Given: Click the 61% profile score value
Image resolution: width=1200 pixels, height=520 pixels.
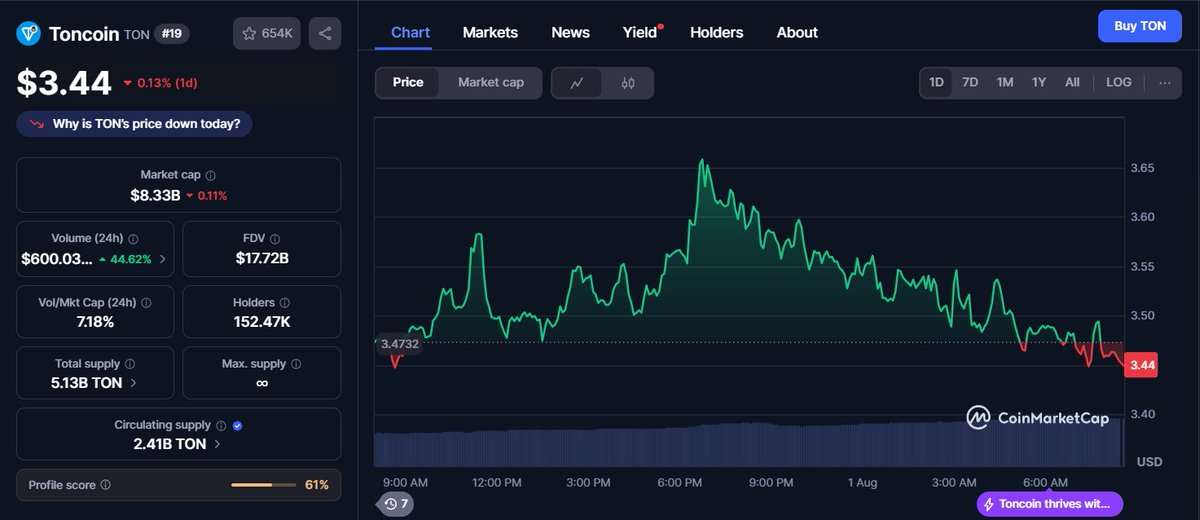Looking at the screenshot, I should pos(316,485).
